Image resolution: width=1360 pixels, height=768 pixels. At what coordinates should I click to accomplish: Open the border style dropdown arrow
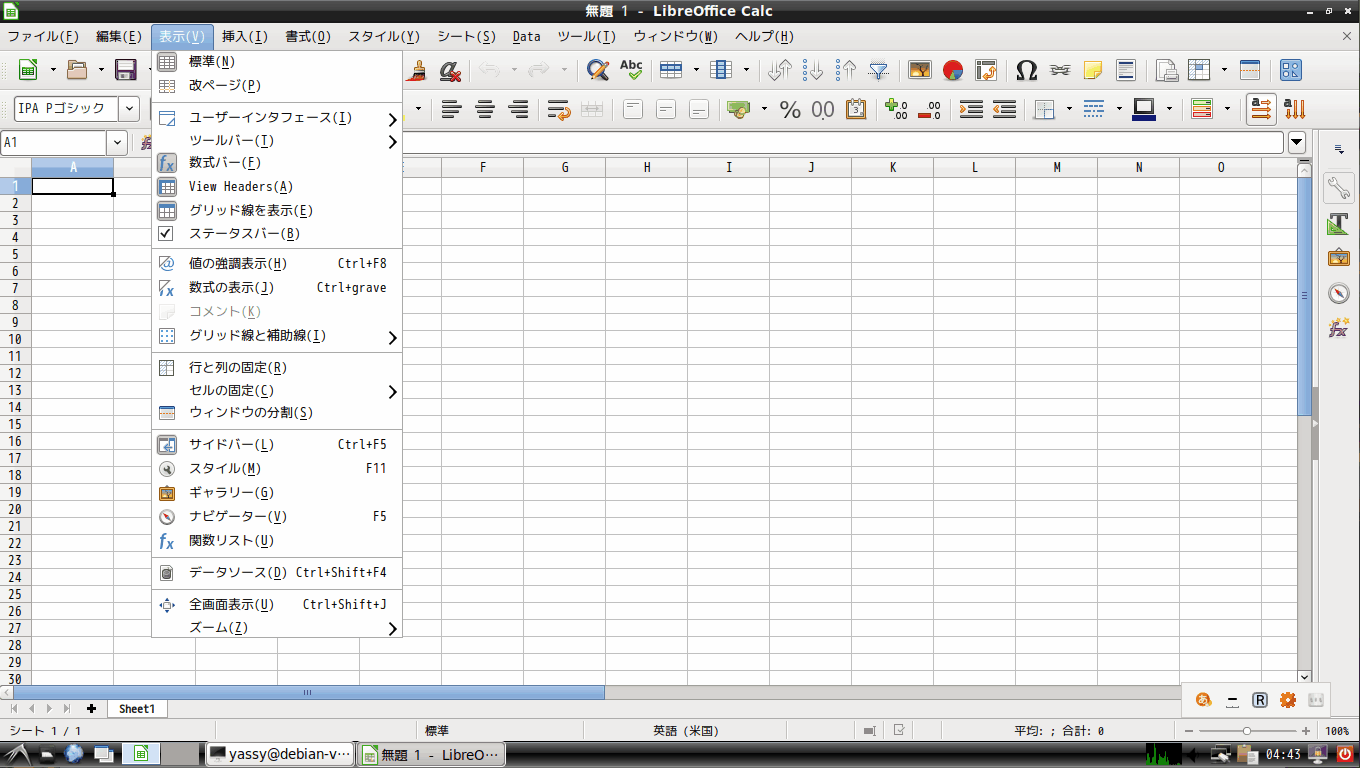point(1119,109)
